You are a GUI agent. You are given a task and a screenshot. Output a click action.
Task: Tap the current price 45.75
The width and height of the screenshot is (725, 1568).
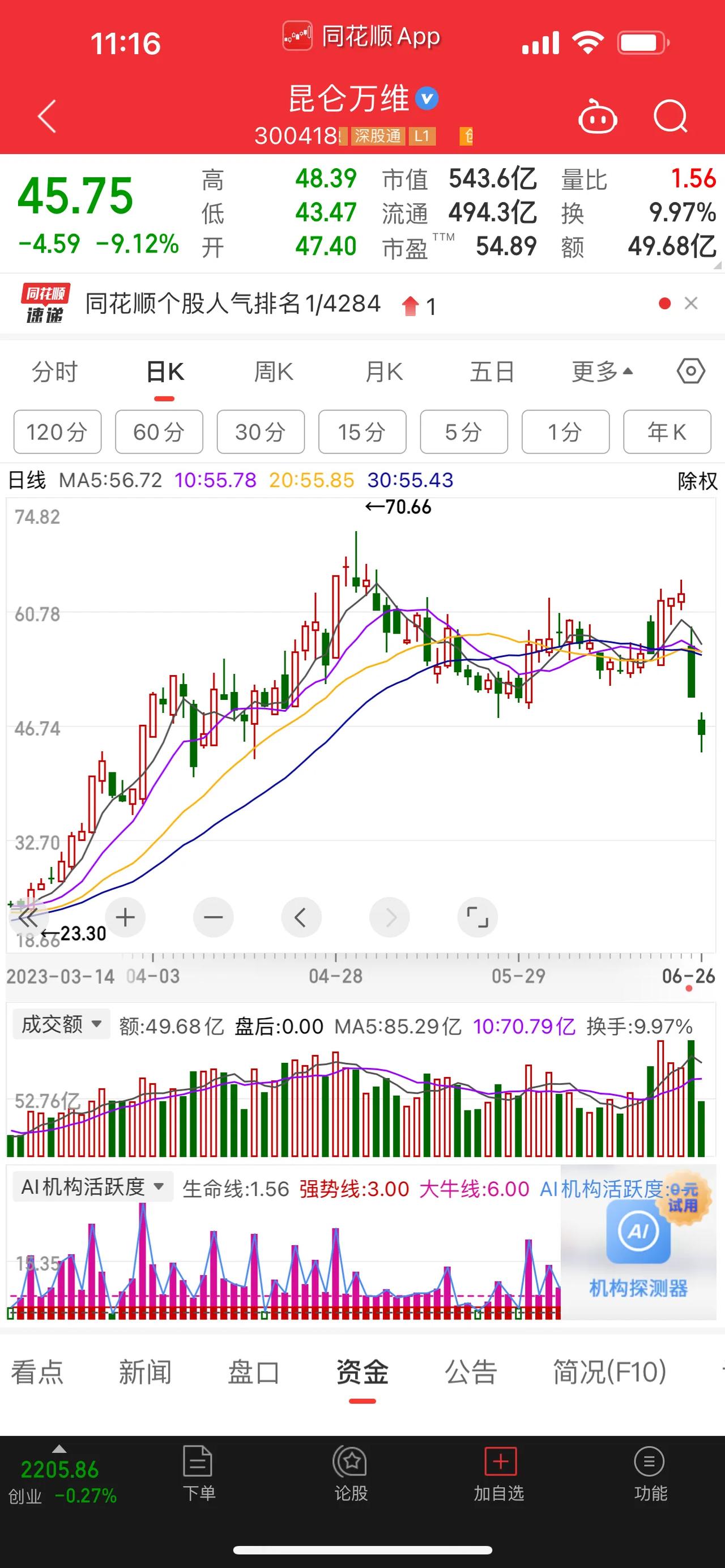point(75,195)
